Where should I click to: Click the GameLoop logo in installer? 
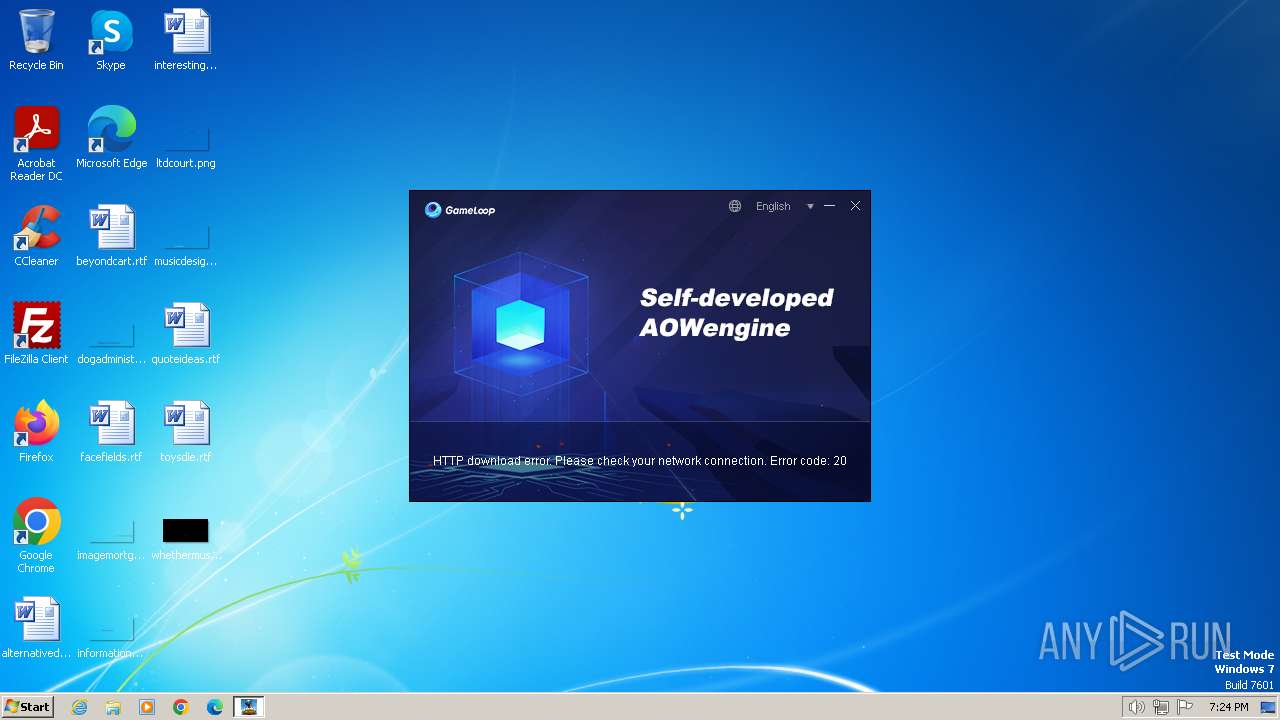460,209
